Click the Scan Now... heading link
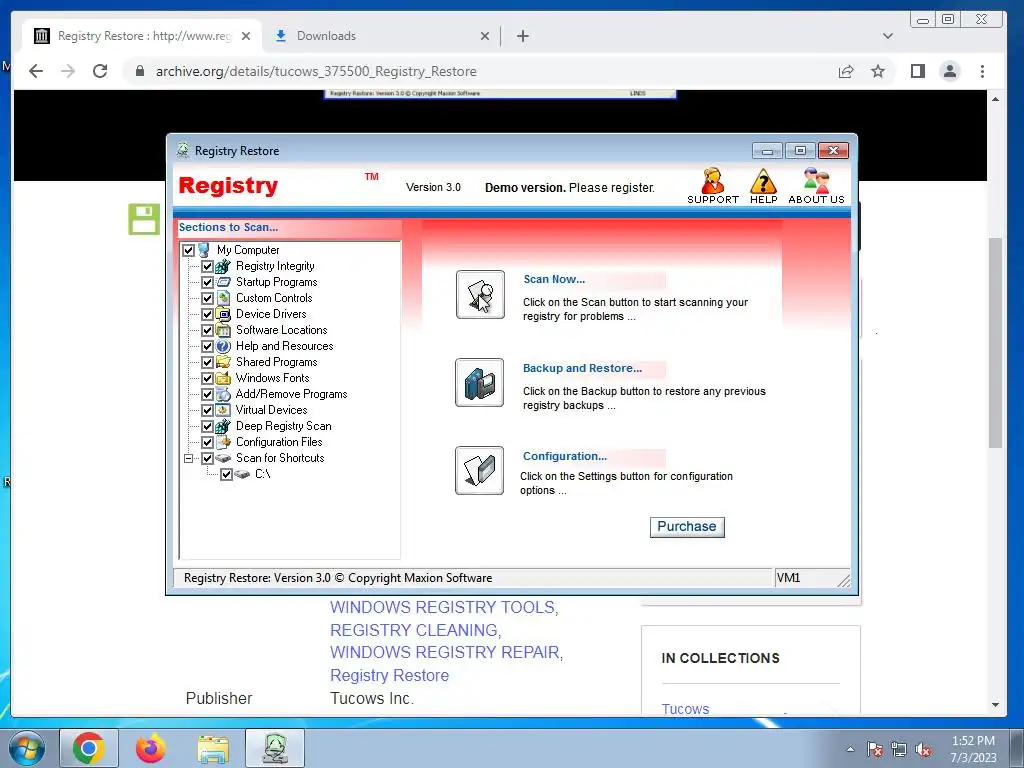The height and width of the screenshot is (768, 1024). (x=554, y=280)
